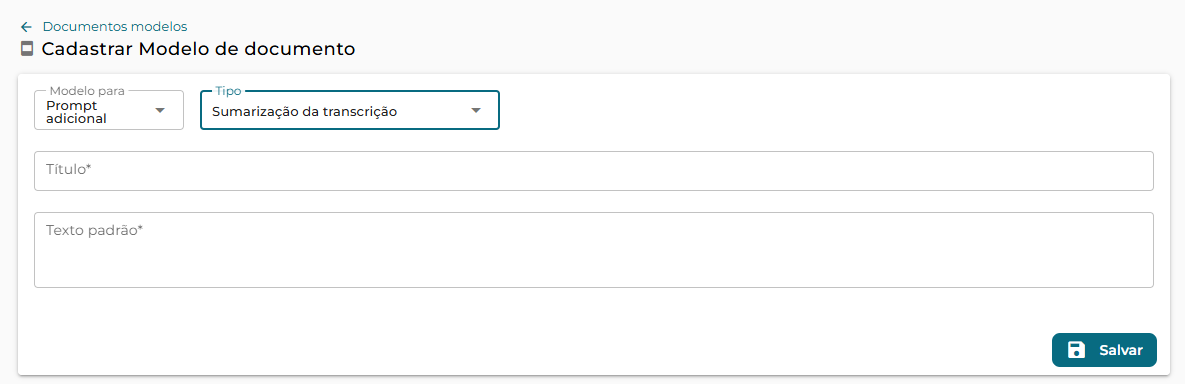Click the Modelo para field label
Viewport: 1185px width, 384px height.
(87, 91)
